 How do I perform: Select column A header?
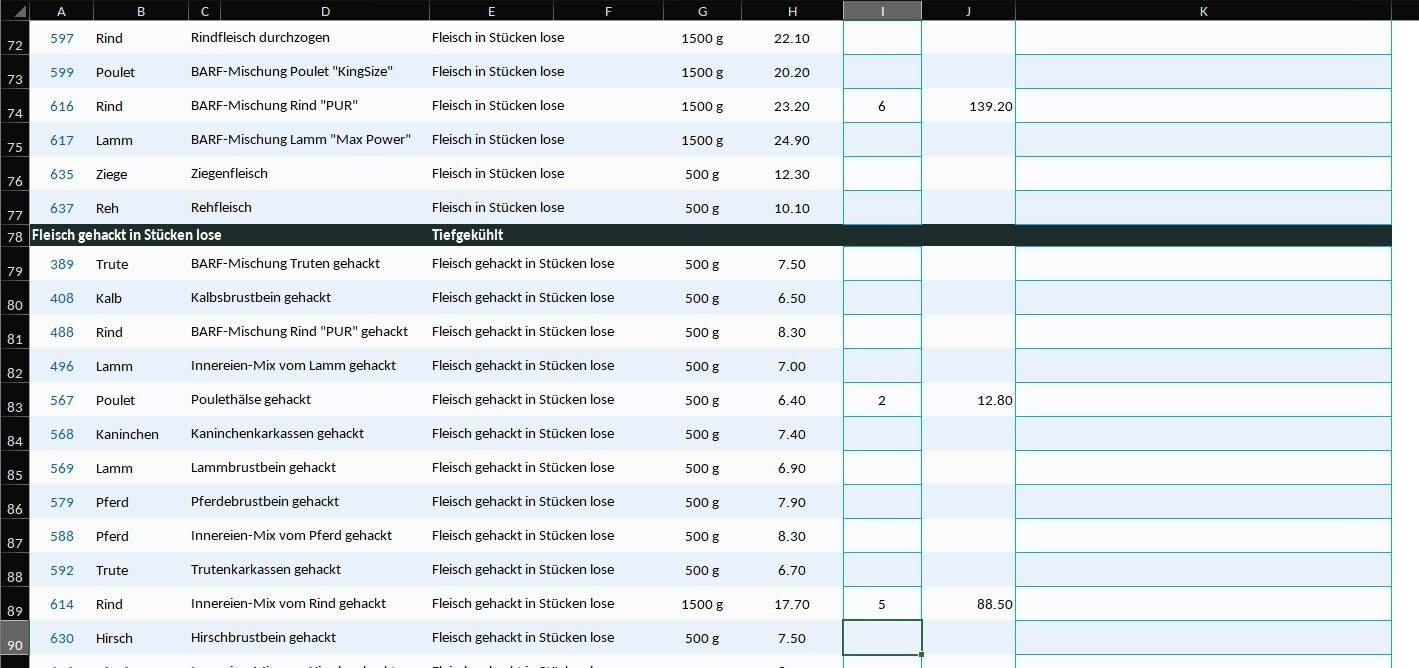(x=62, y=11)
